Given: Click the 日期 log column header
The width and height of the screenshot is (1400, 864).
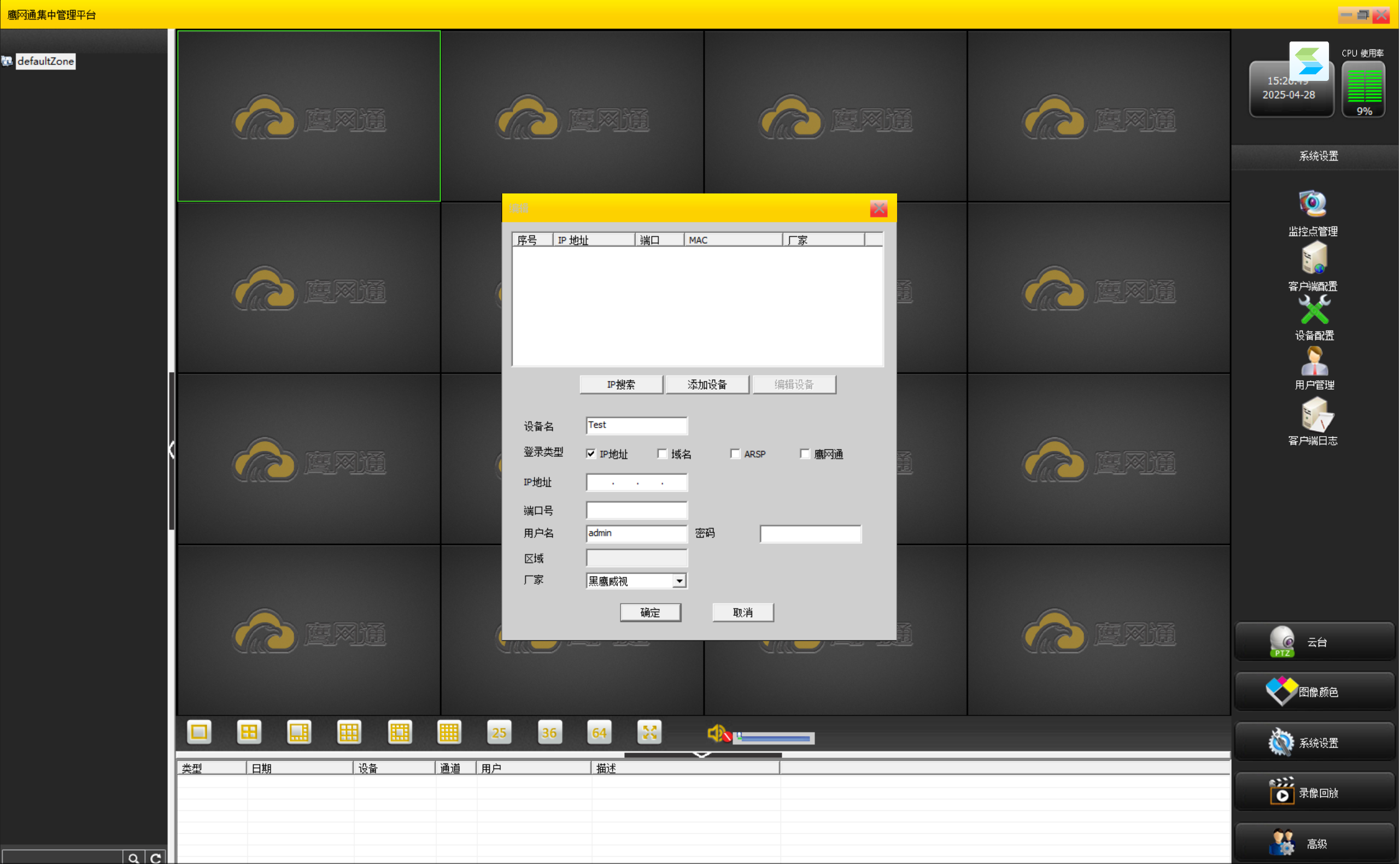Looking at the screenshot, I should (x=300, y=768).
